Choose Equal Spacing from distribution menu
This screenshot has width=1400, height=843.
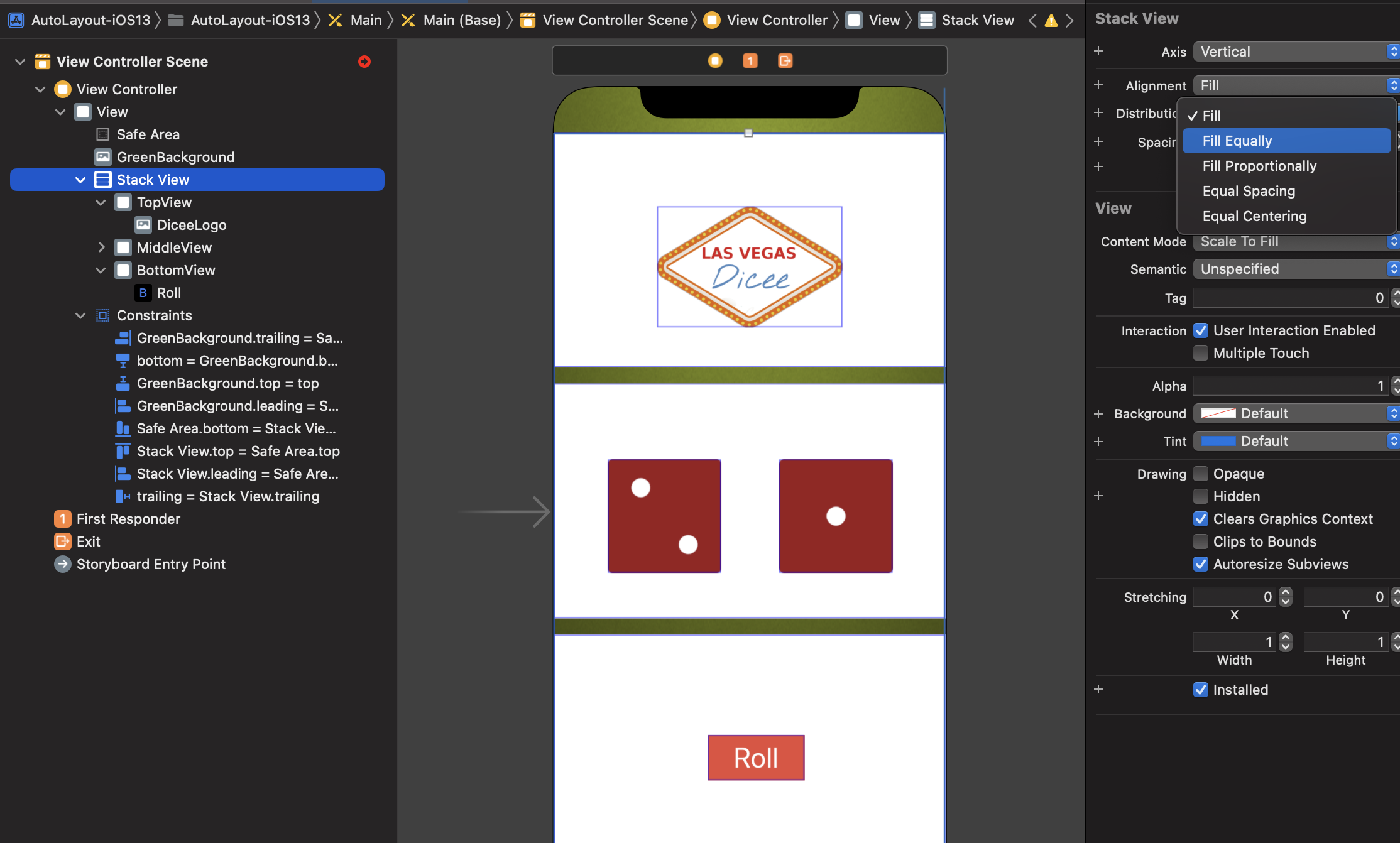click(1249, 191)
